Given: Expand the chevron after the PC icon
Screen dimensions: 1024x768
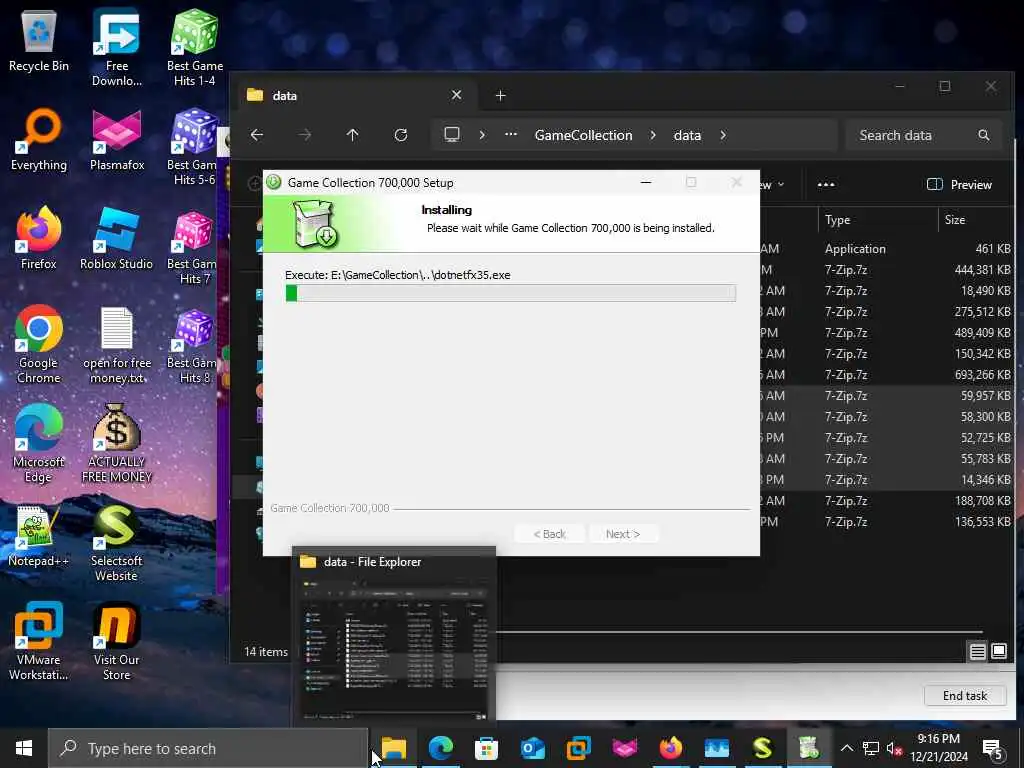Looking at the screenshot, I should pyautogui.click(x=482, y=135).
